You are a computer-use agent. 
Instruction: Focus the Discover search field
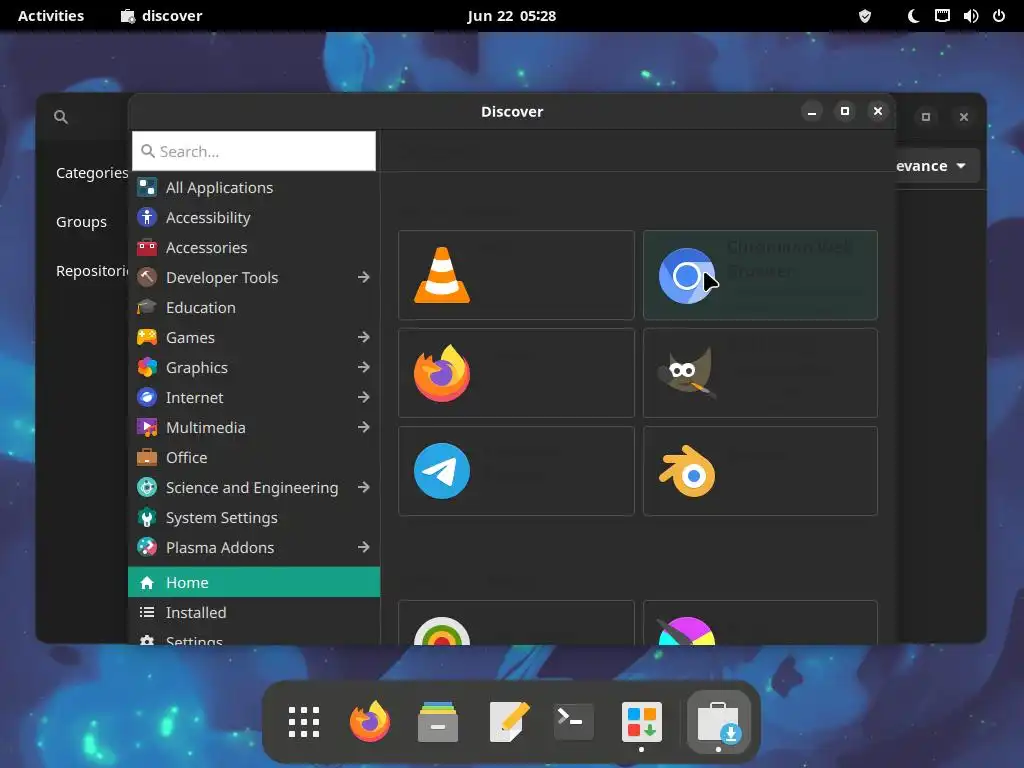tap(254, 152)
